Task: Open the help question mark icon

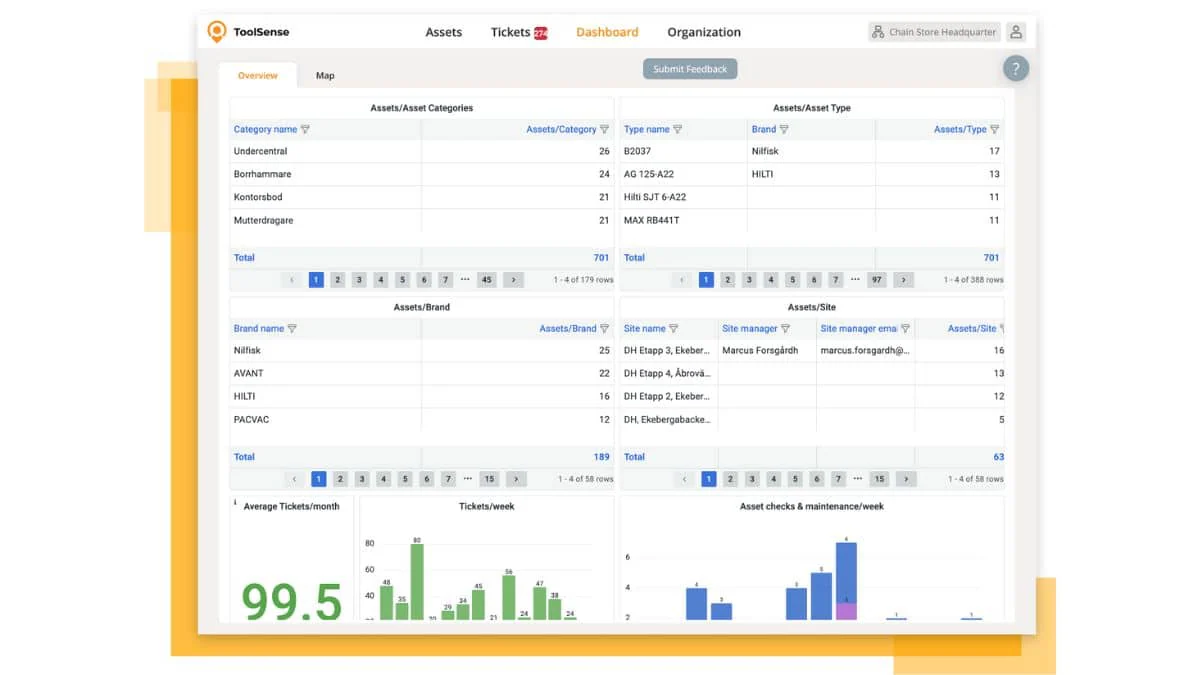Action: click(1016, 69)
